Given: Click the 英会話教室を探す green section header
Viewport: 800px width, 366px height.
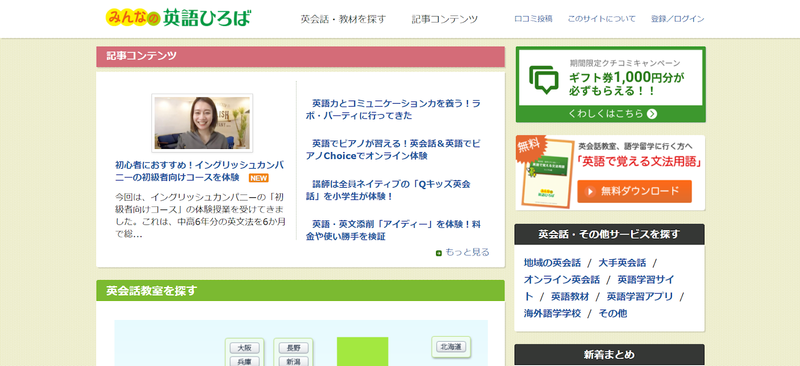Looking at the screenshot, I should pyautogui.click(x=301, y=290).
